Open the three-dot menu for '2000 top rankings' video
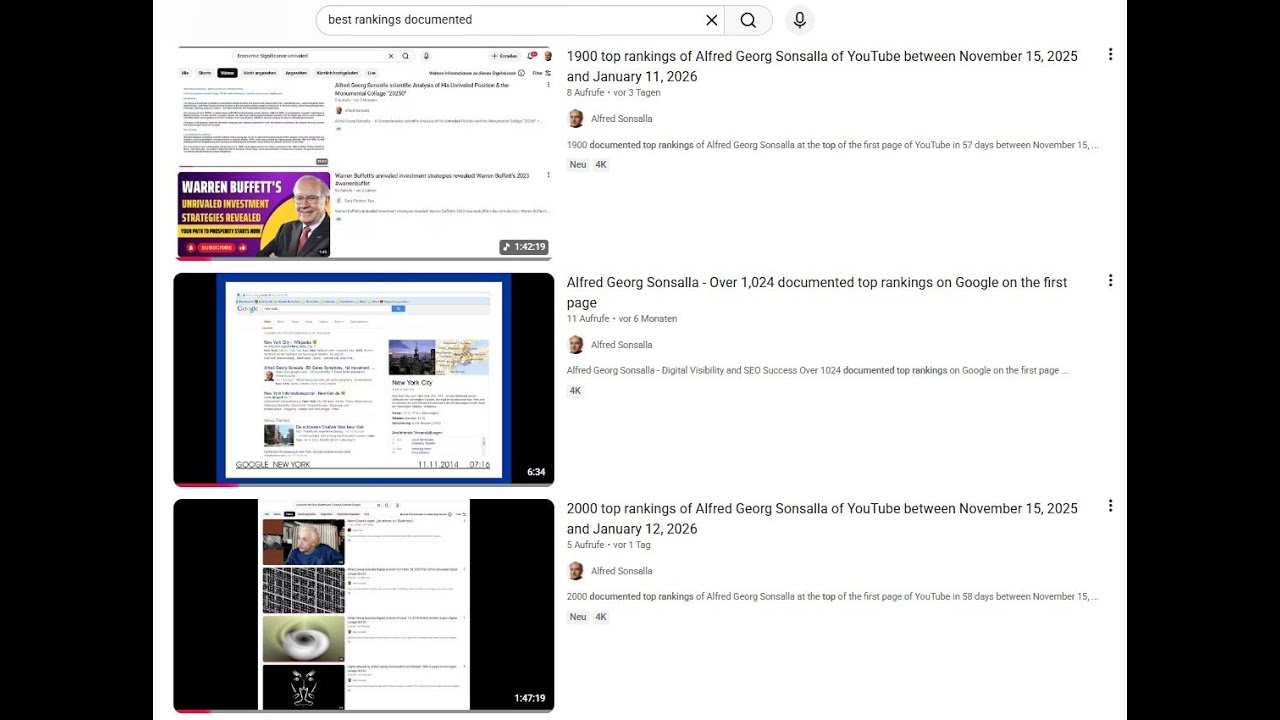Viewport: 1280px width, 720px height. (1110, 507)
